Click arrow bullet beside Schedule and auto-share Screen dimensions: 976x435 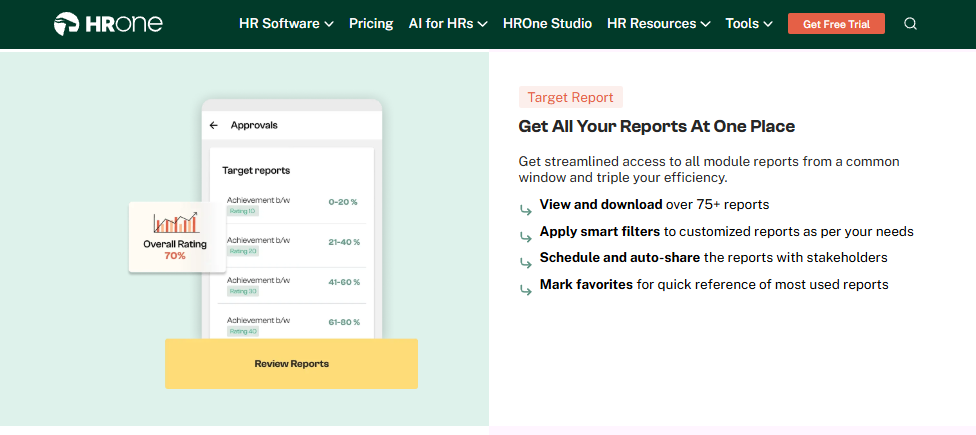pyautogui.click(x=525, y=263)
